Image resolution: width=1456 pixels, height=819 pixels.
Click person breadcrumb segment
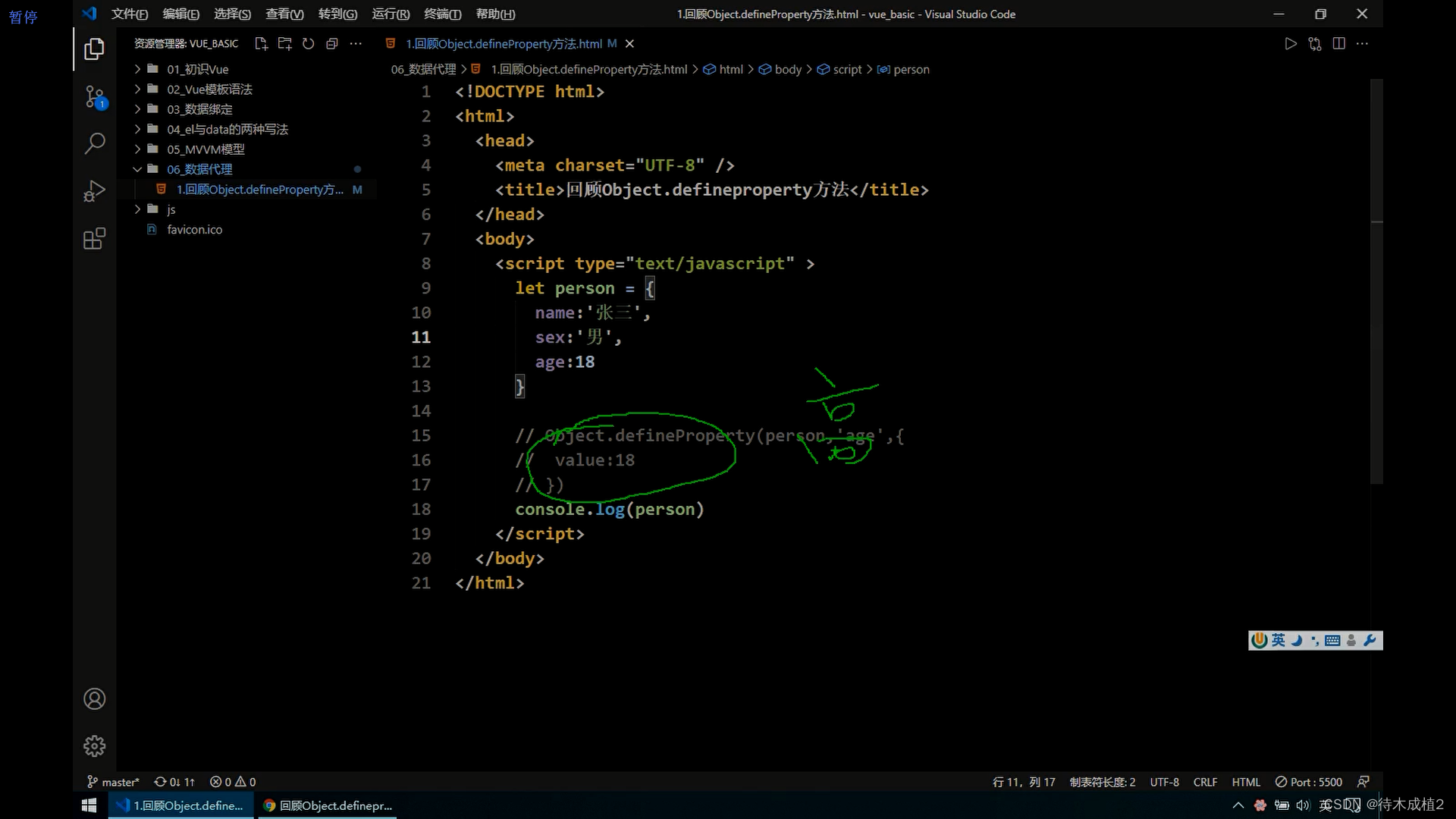point(903,69)
